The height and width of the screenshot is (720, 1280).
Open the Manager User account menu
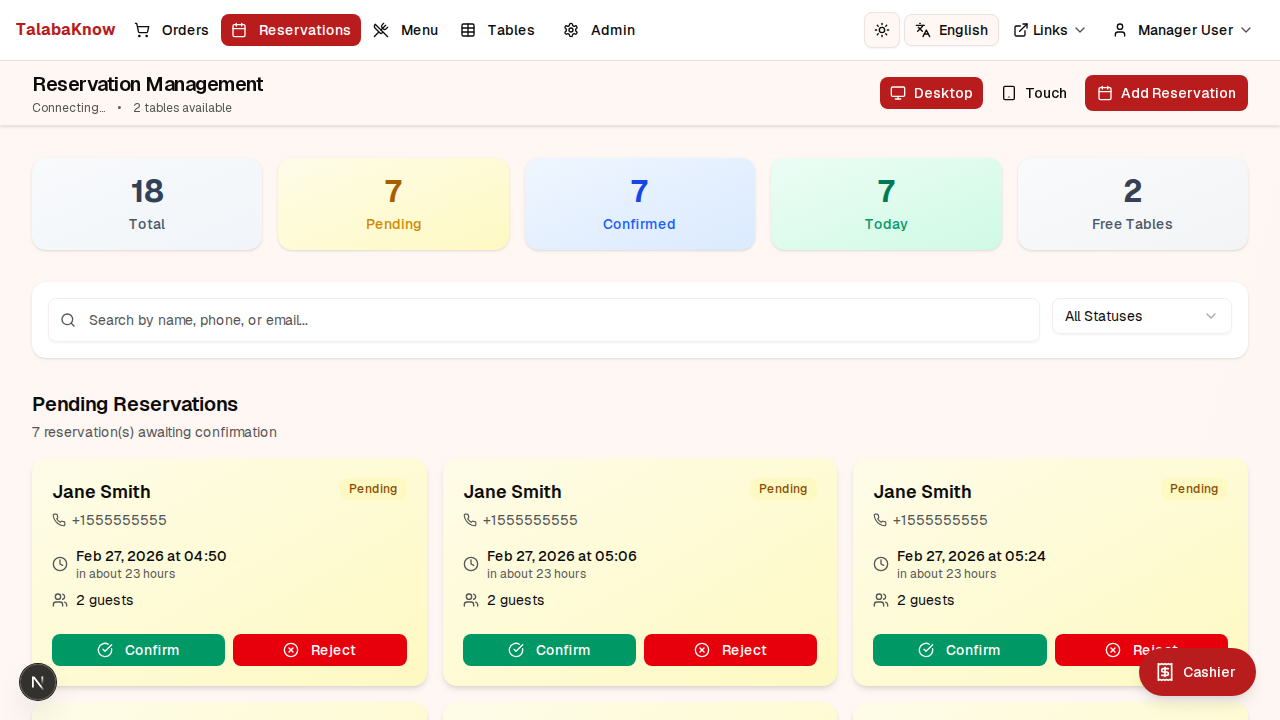coord(1181,30)
